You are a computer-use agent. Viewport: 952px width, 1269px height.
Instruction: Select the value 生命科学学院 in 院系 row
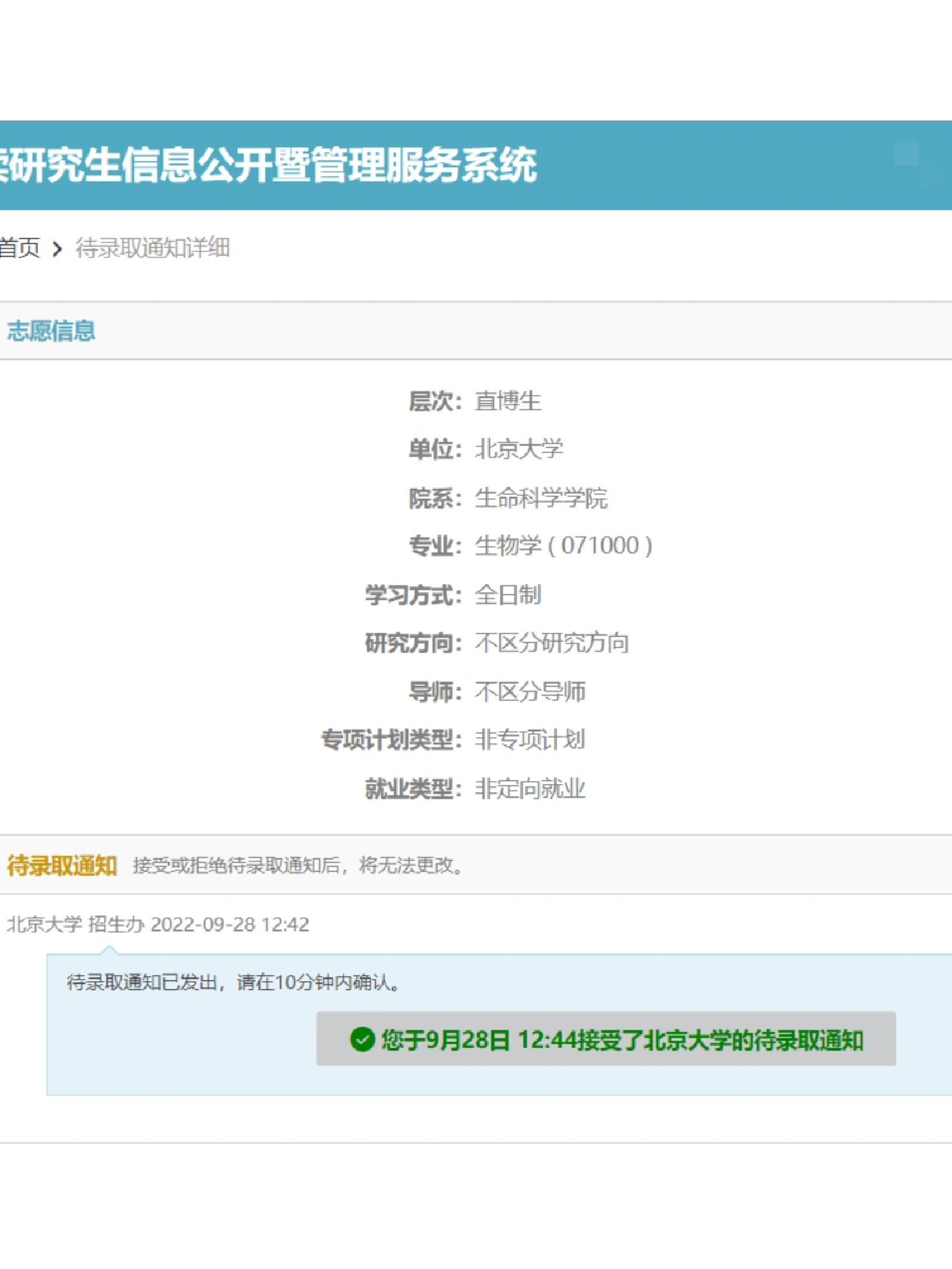pos(541,498)
